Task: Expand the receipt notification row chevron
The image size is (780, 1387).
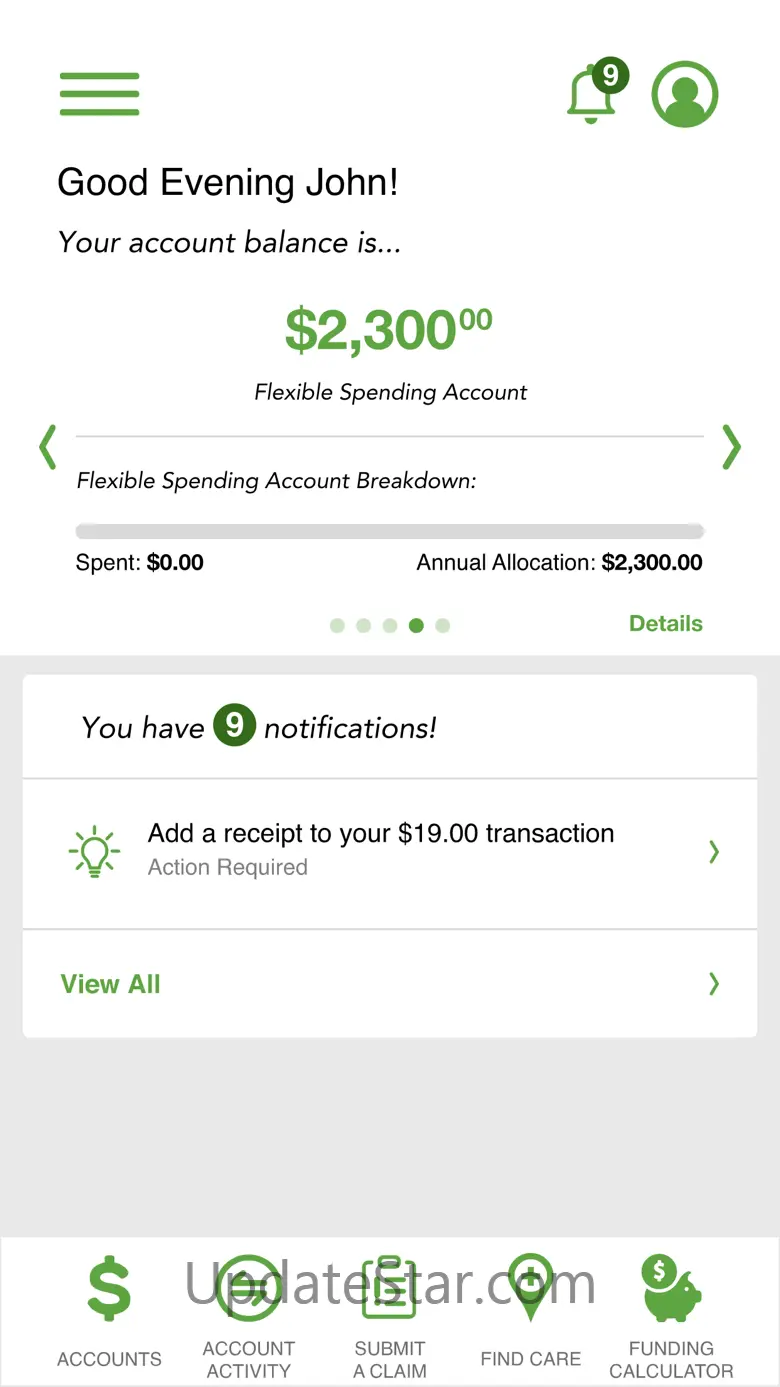Action: click(x=713, y=852)
